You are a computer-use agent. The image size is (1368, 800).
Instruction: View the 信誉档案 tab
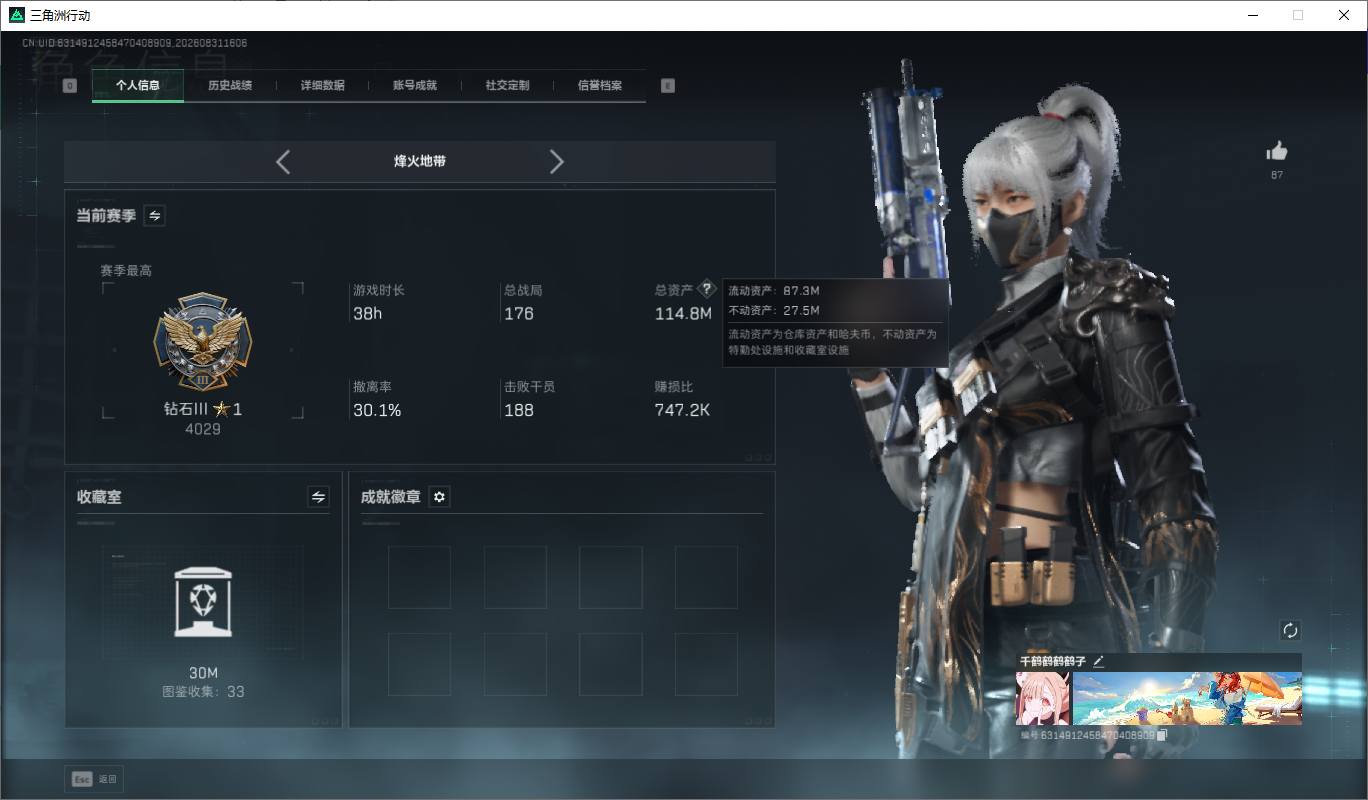click(x=600, y=85)
